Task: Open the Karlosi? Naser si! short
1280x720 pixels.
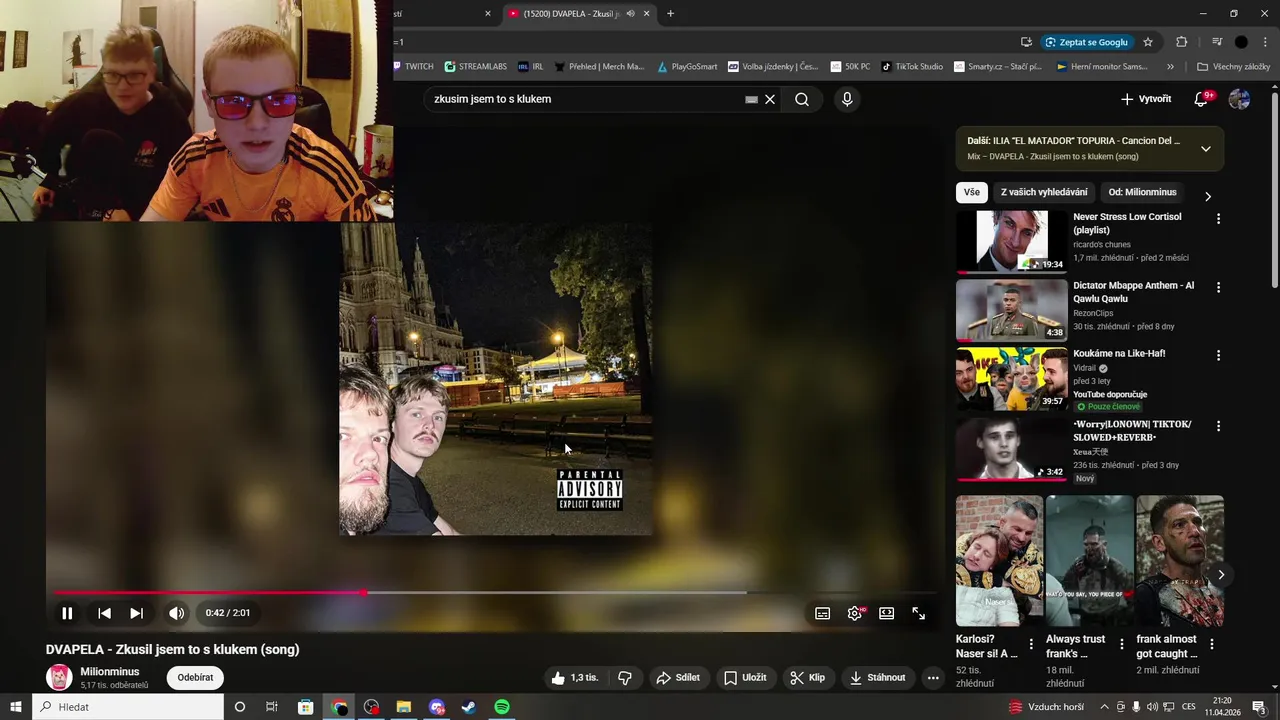Action: [999, 561]
